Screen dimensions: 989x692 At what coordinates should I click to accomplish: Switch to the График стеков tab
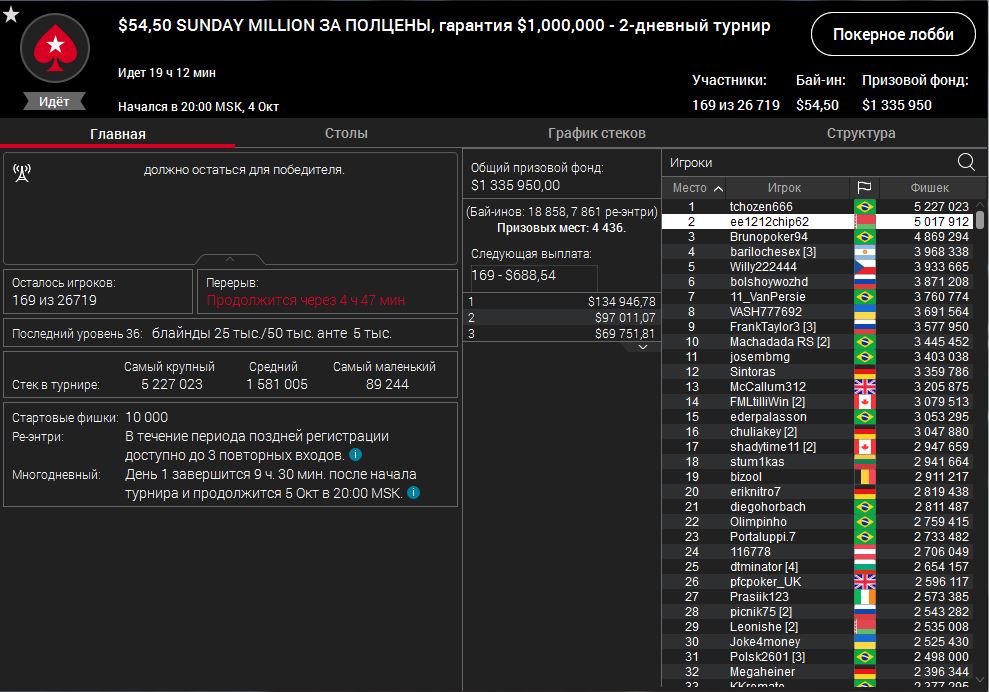(x=597, y=133)
